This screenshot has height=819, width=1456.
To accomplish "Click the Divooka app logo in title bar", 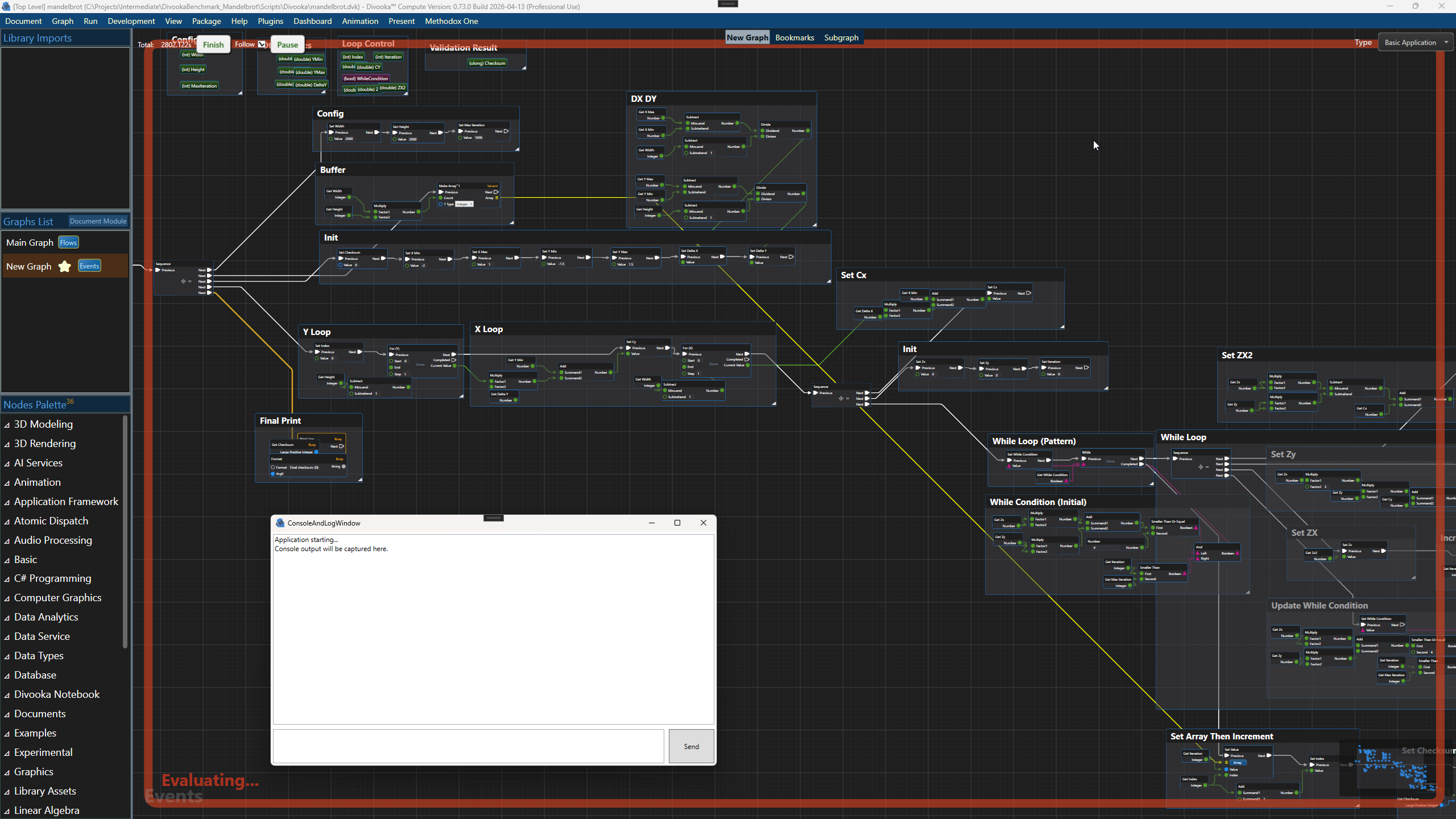I will click(x=6, y=6).
